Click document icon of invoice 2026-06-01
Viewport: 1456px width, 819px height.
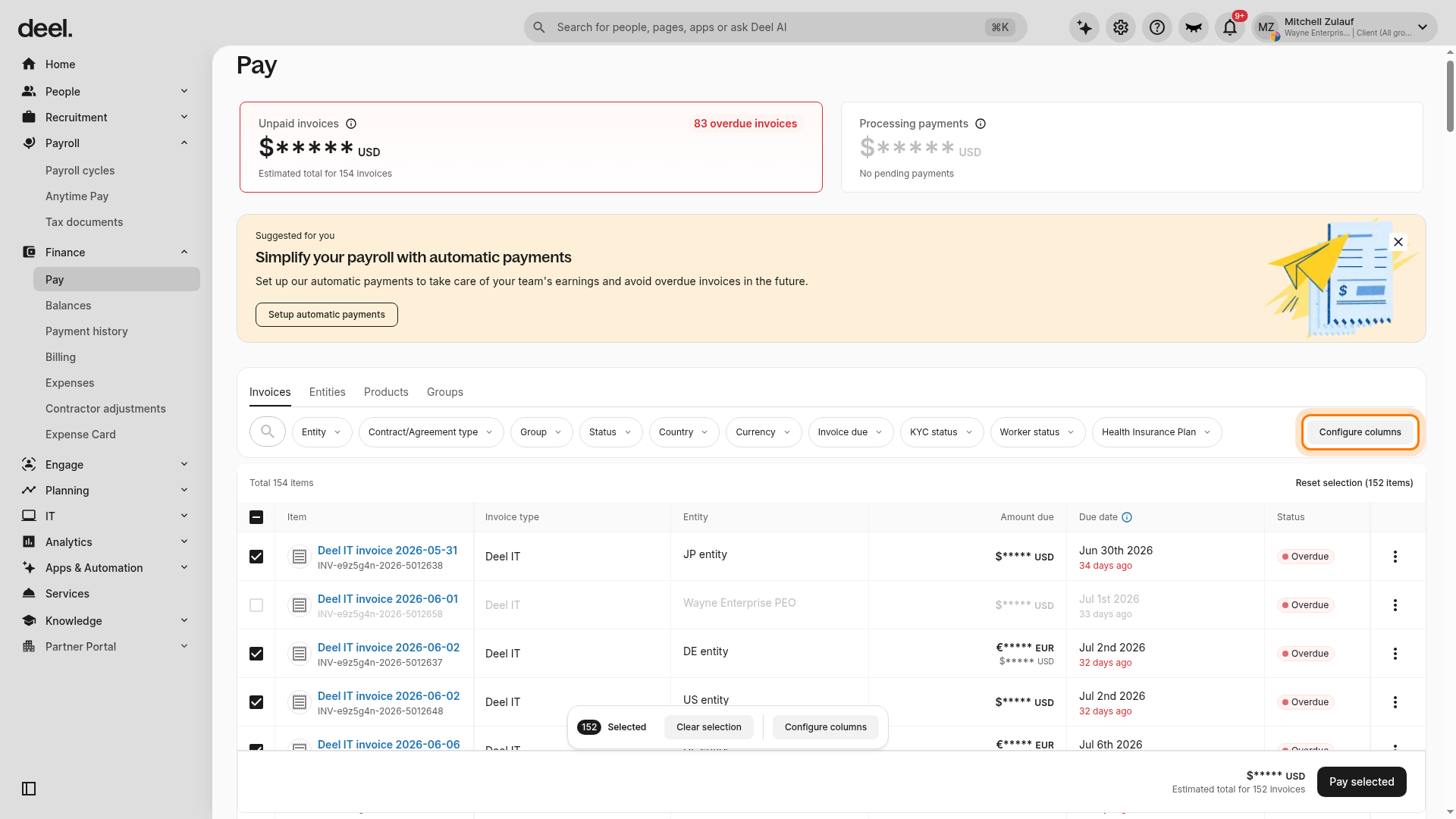click(x=300, y=605)
